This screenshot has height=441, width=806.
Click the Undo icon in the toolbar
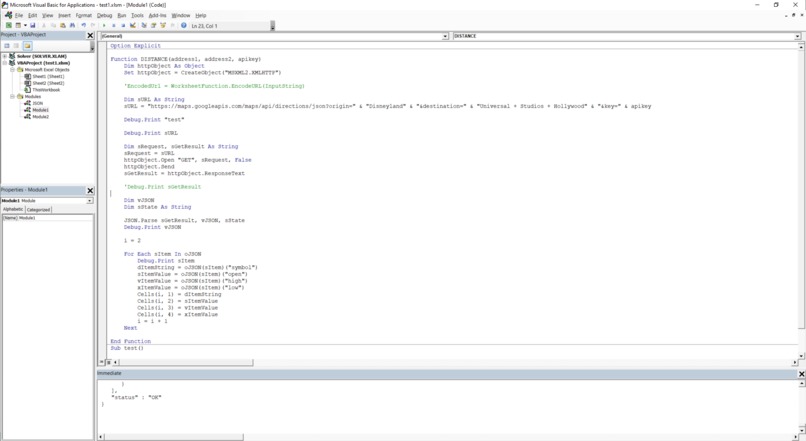point(84,25)
